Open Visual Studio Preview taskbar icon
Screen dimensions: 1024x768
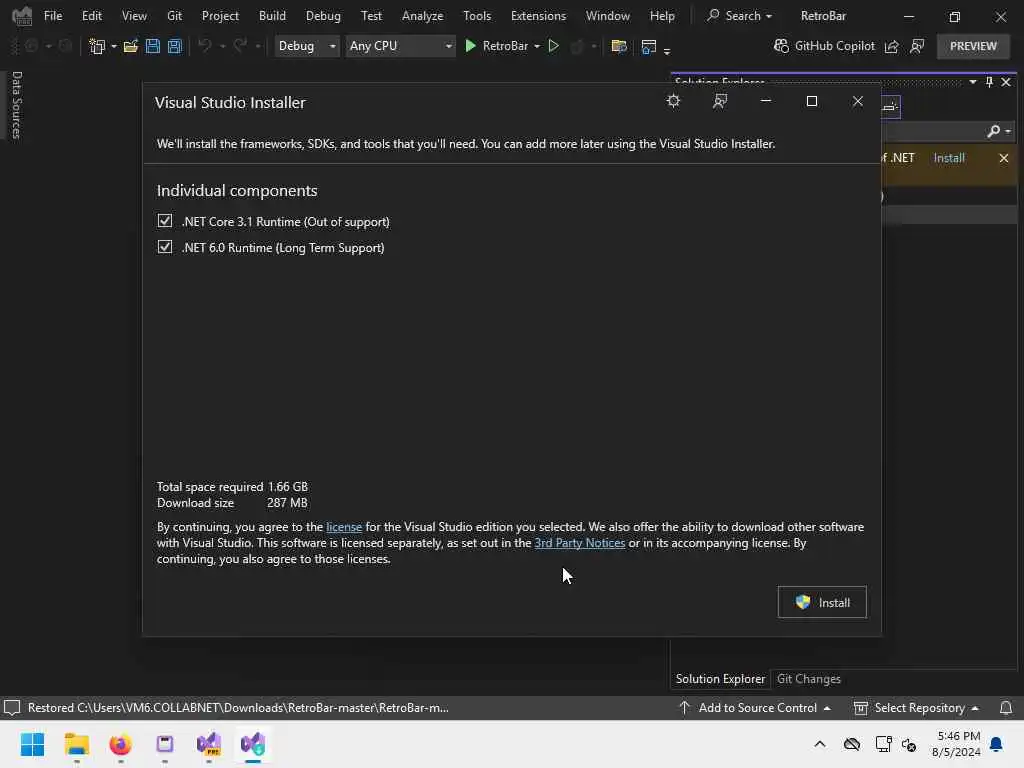tap(209, 744)
